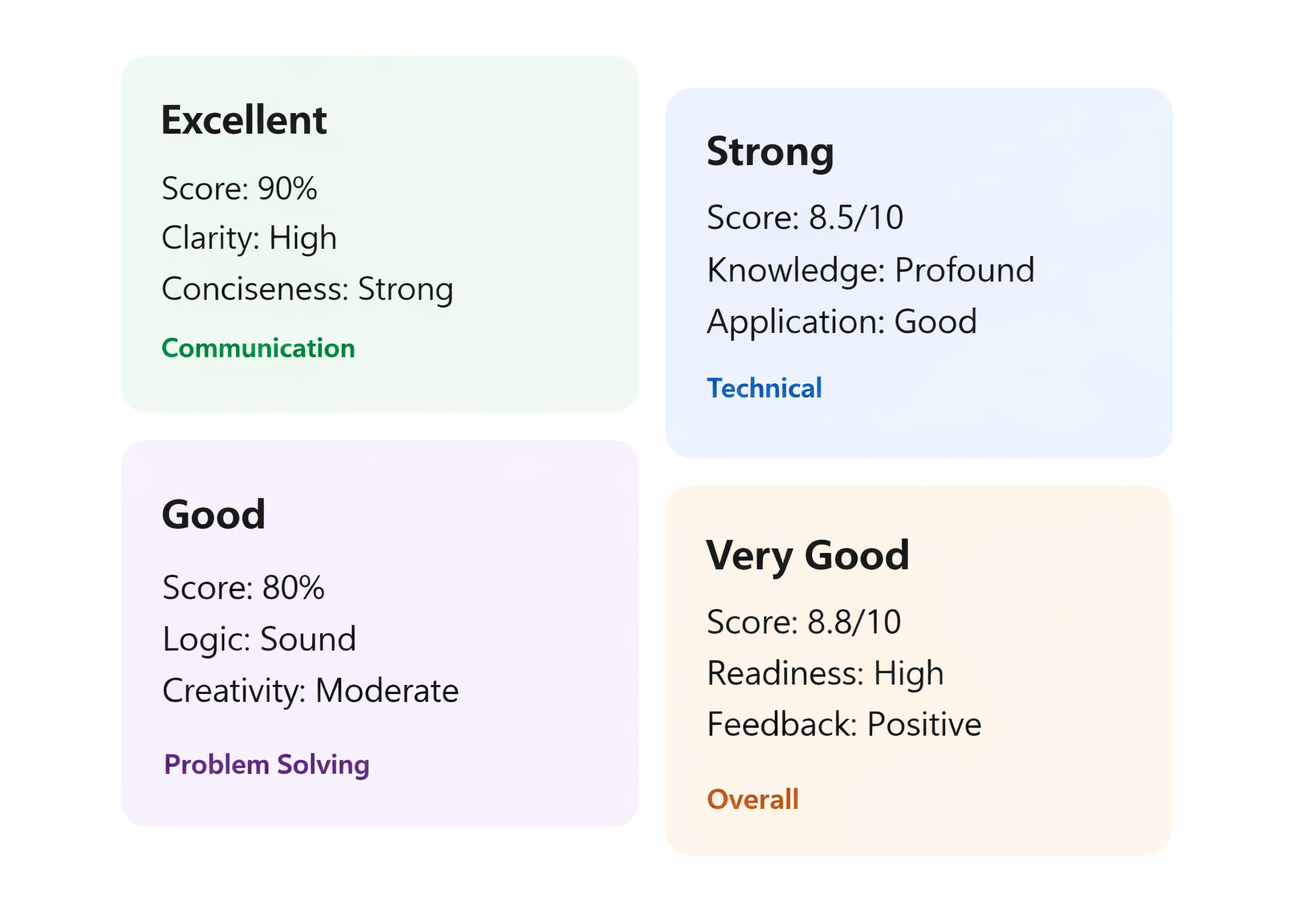Click the Creativity: Moderate line
Image resolution: width=1304 pixels, height=912 pixels.
[x=310, y=690]
